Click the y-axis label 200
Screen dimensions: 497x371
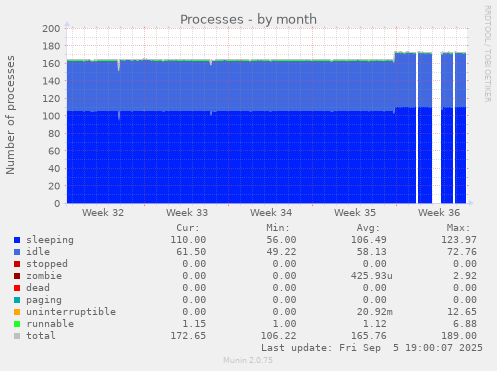(51, 29)
